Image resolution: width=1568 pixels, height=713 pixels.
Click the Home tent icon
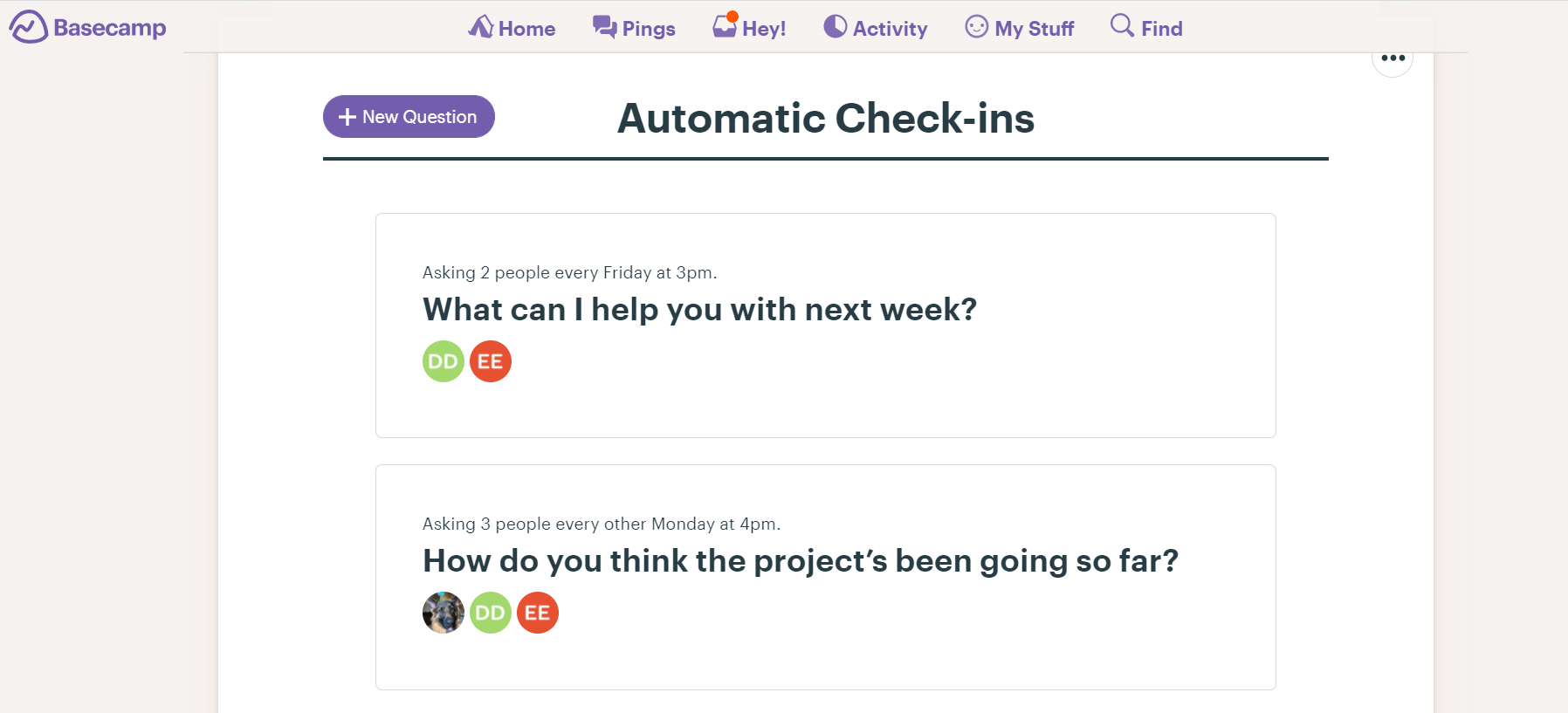480,27
